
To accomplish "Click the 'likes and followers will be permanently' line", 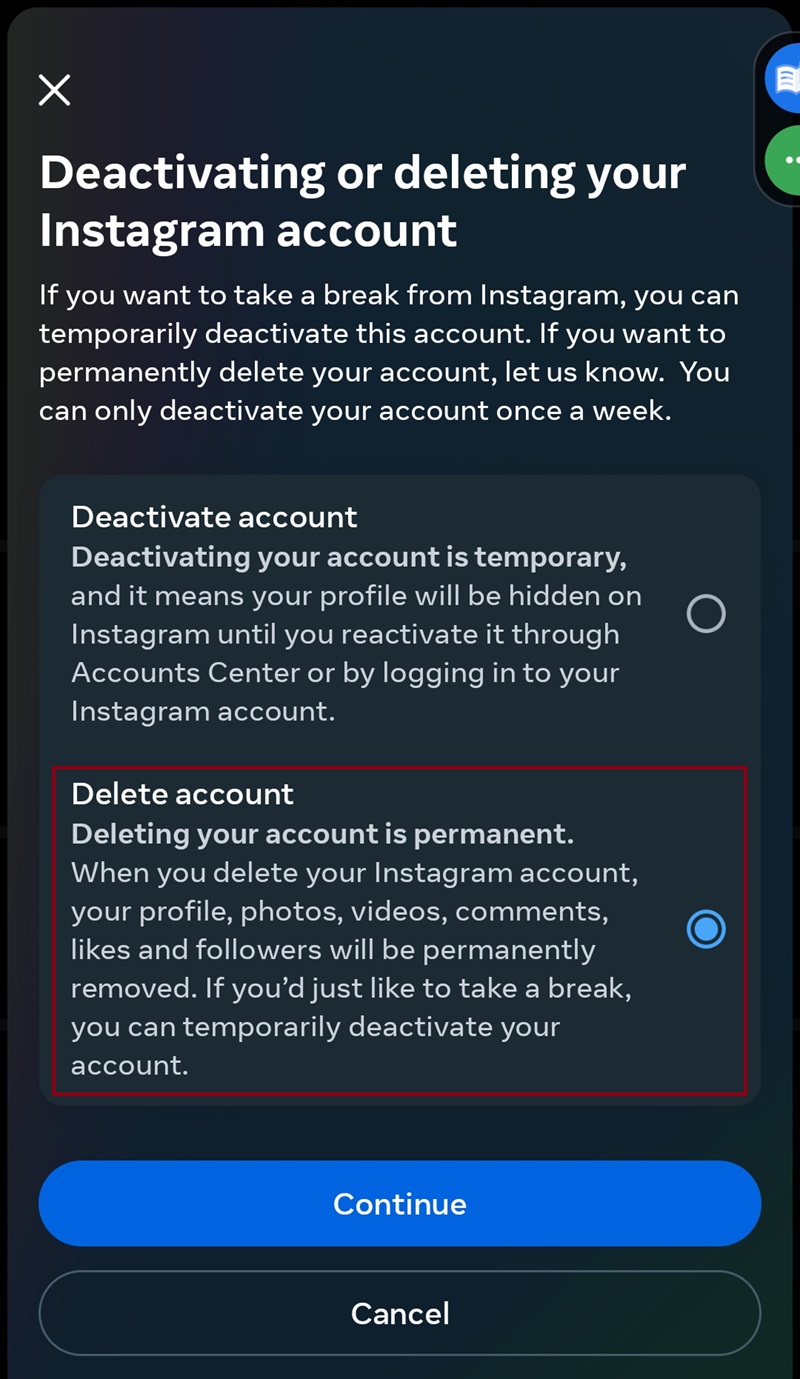I will [333, 950].
